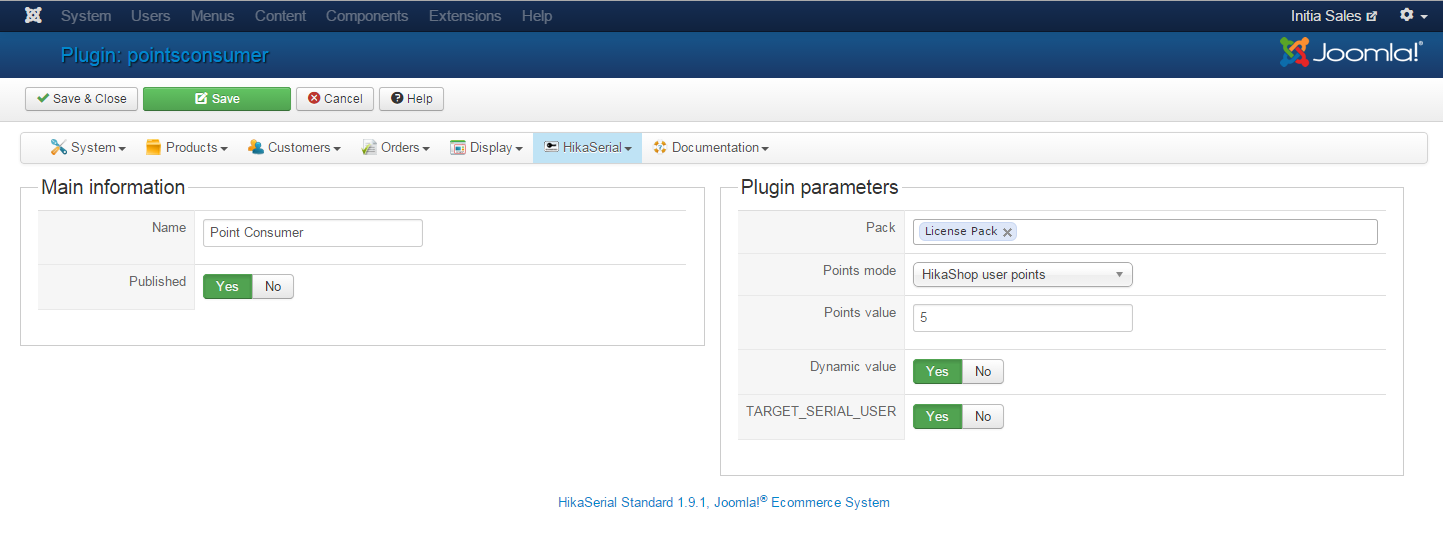
Task: Expand the HikaSerial dropdown menu
Action: (588, 148)
